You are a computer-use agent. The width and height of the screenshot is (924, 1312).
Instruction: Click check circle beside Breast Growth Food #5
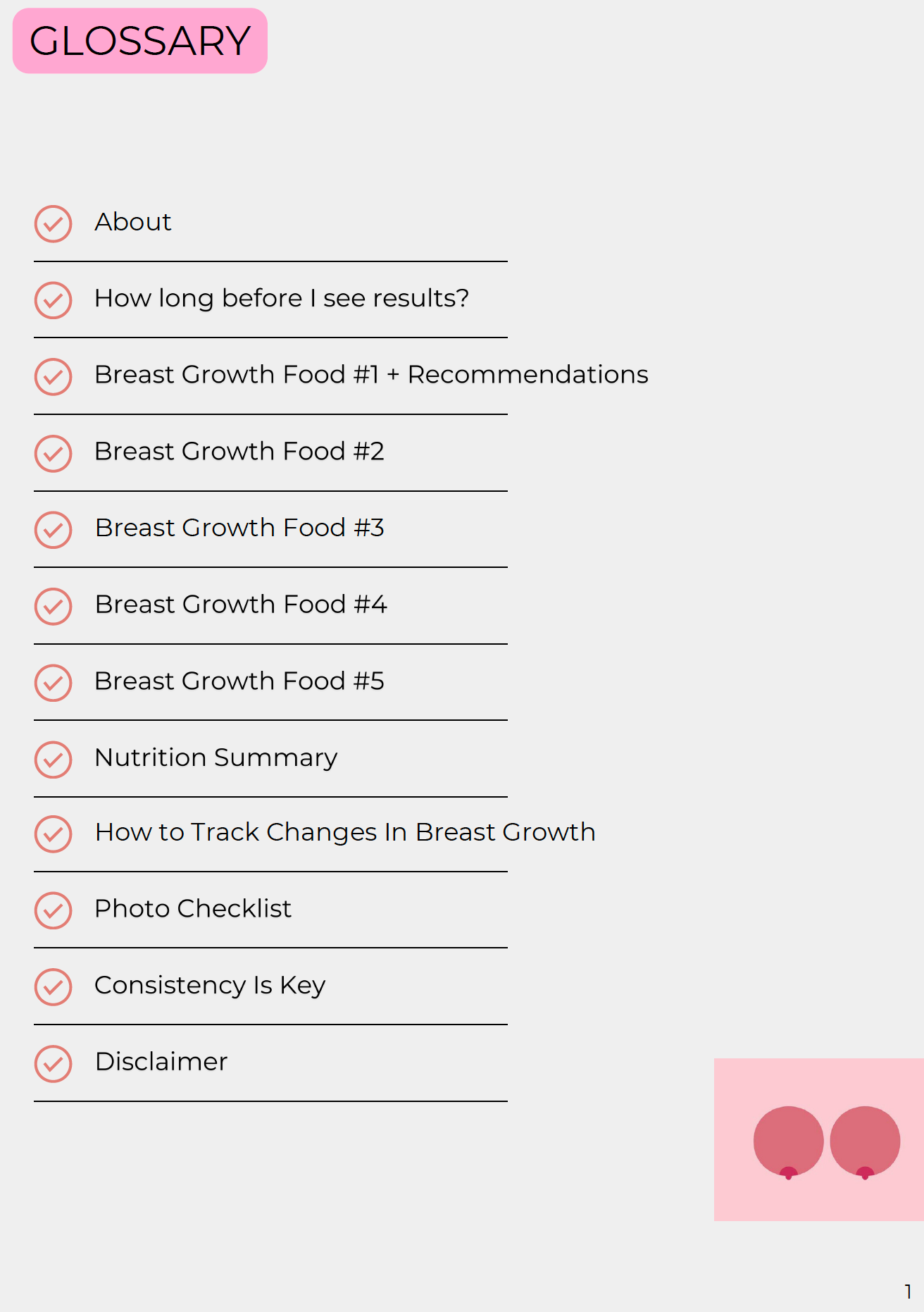[54, 683]
